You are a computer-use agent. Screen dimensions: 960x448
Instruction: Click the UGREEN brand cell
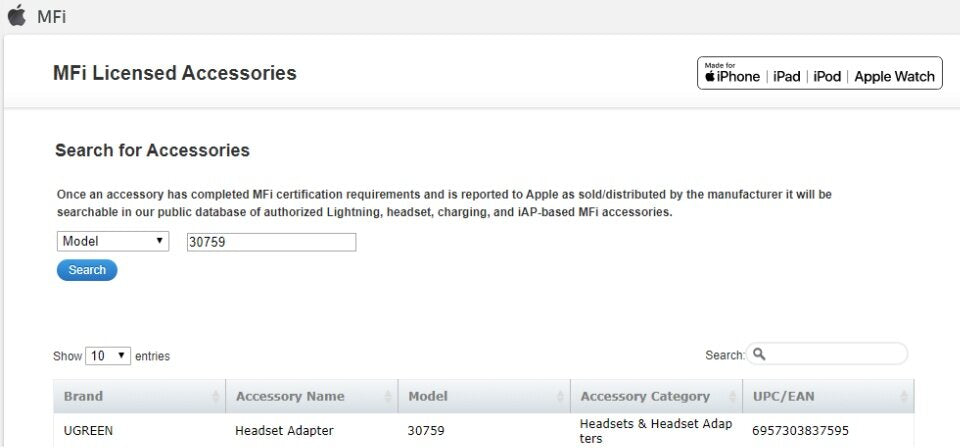[84, 431]
